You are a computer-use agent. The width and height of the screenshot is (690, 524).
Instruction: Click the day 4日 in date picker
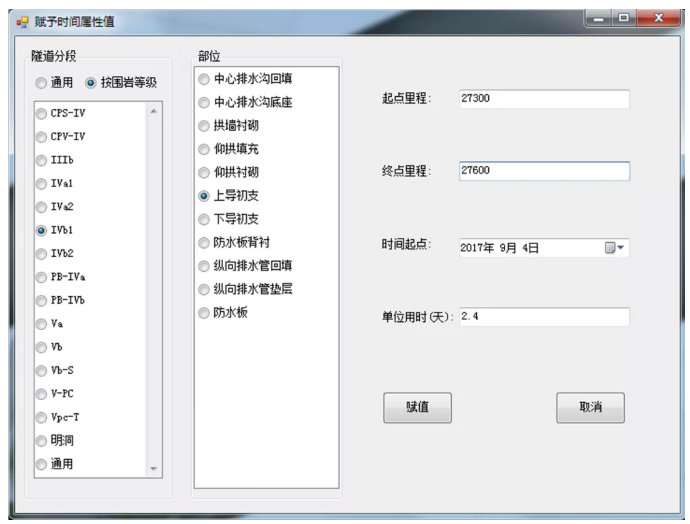tap(530, 248)
